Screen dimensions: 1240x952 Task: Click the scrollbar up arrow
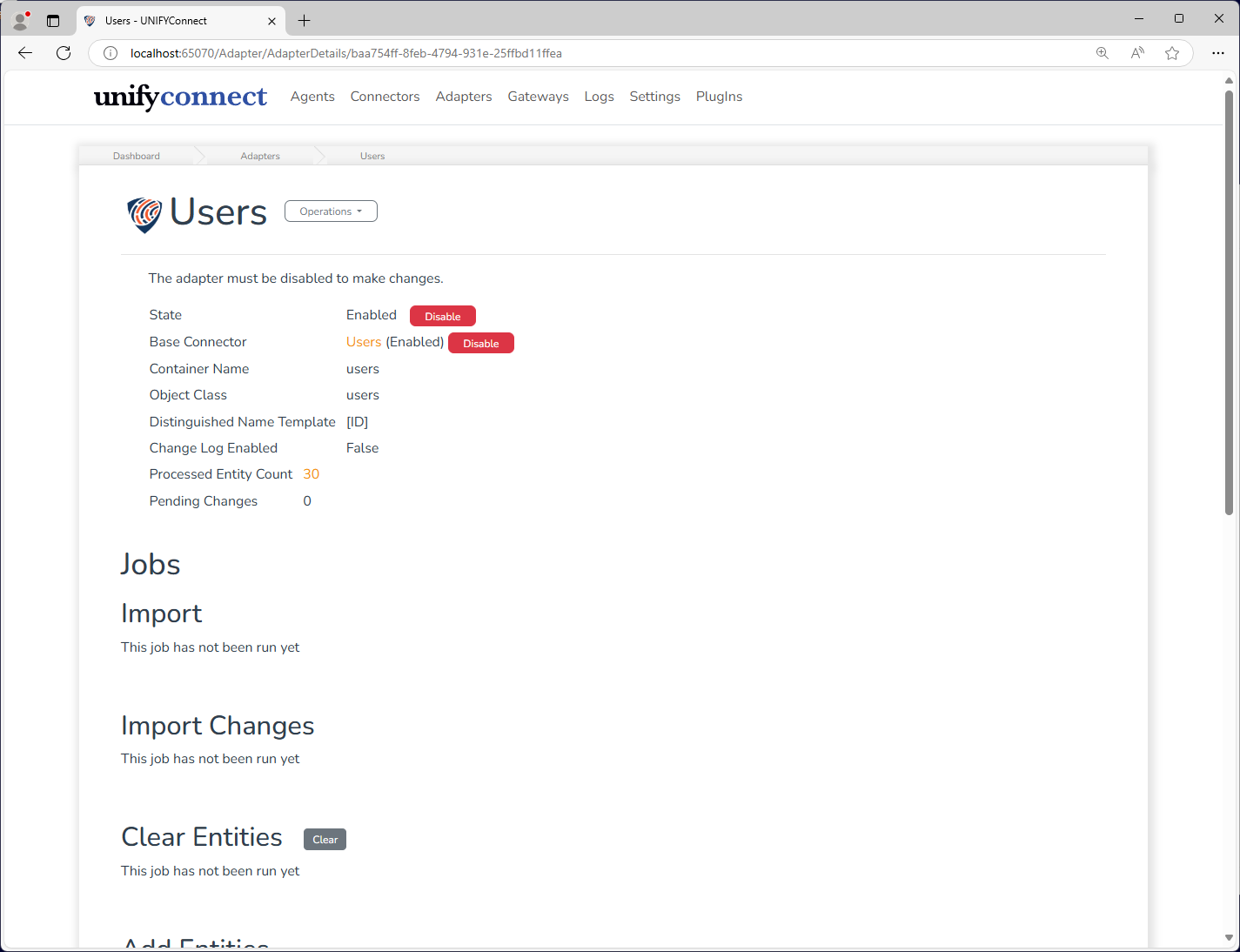1229,80
